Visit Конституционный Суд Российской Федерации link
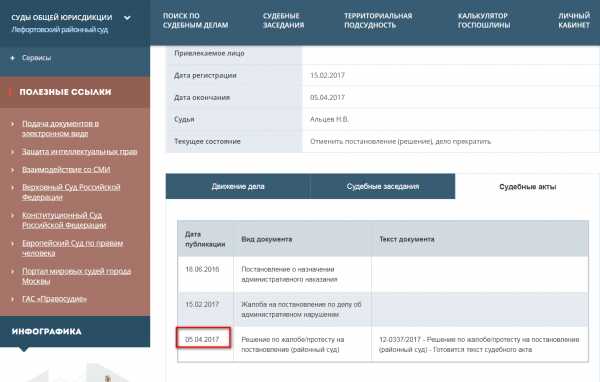This screenshot has height=382, width=600. (x=64, y=220)
